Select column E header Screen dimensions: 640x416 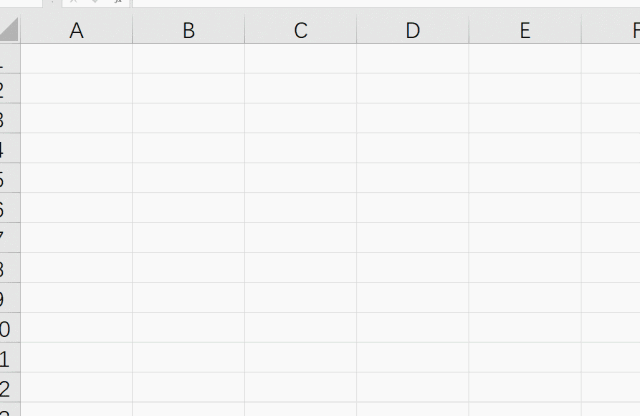525,29
